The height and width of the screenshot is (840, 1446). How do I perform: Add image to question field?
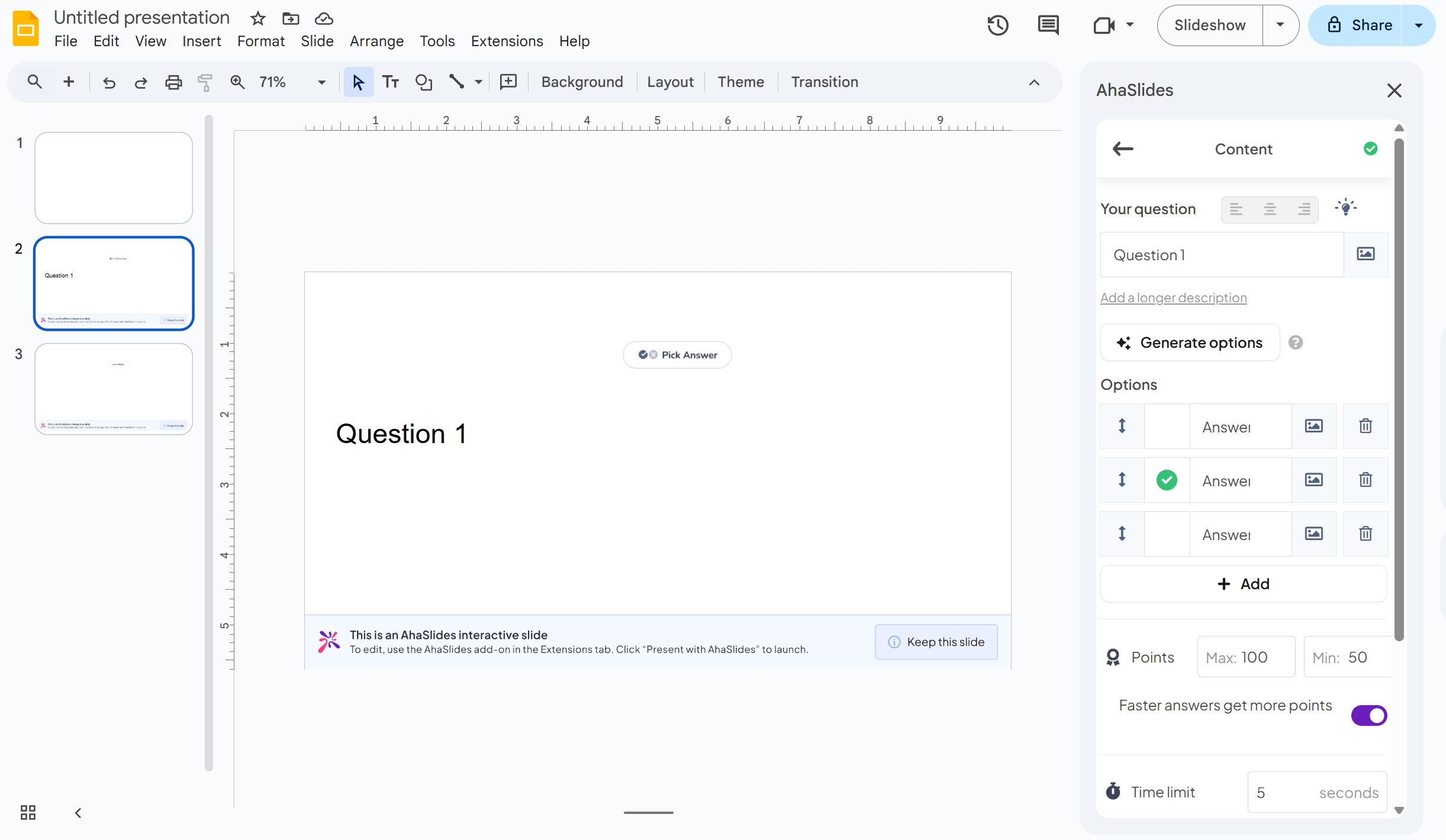pyautogui.click(x=1366, y=254)
